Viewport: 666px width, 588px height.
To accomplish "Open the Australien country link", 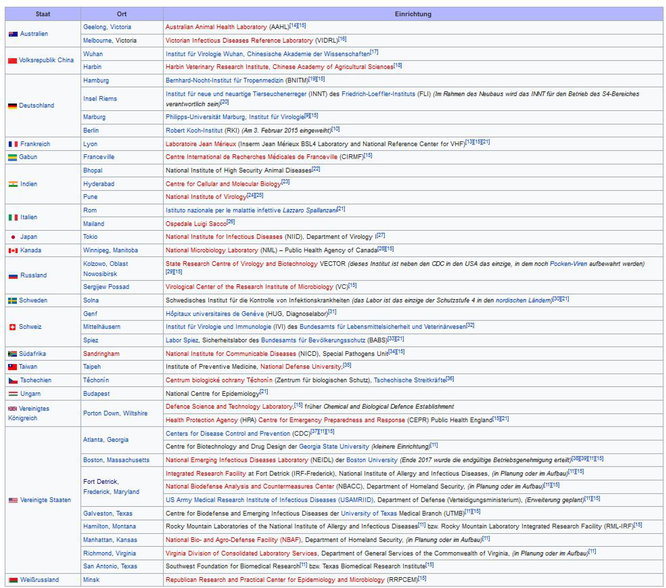I will point(34,34).
